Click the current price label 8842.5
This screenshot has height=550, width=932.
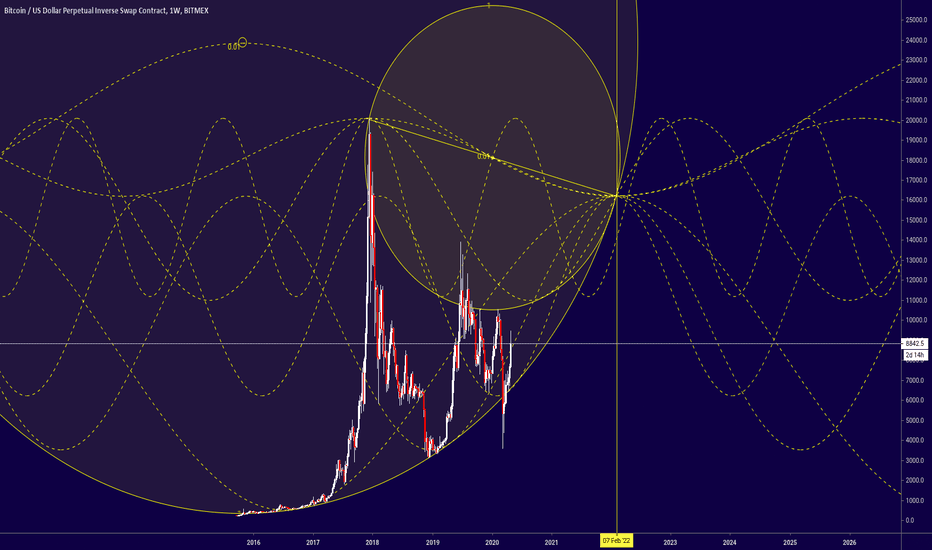915,344
